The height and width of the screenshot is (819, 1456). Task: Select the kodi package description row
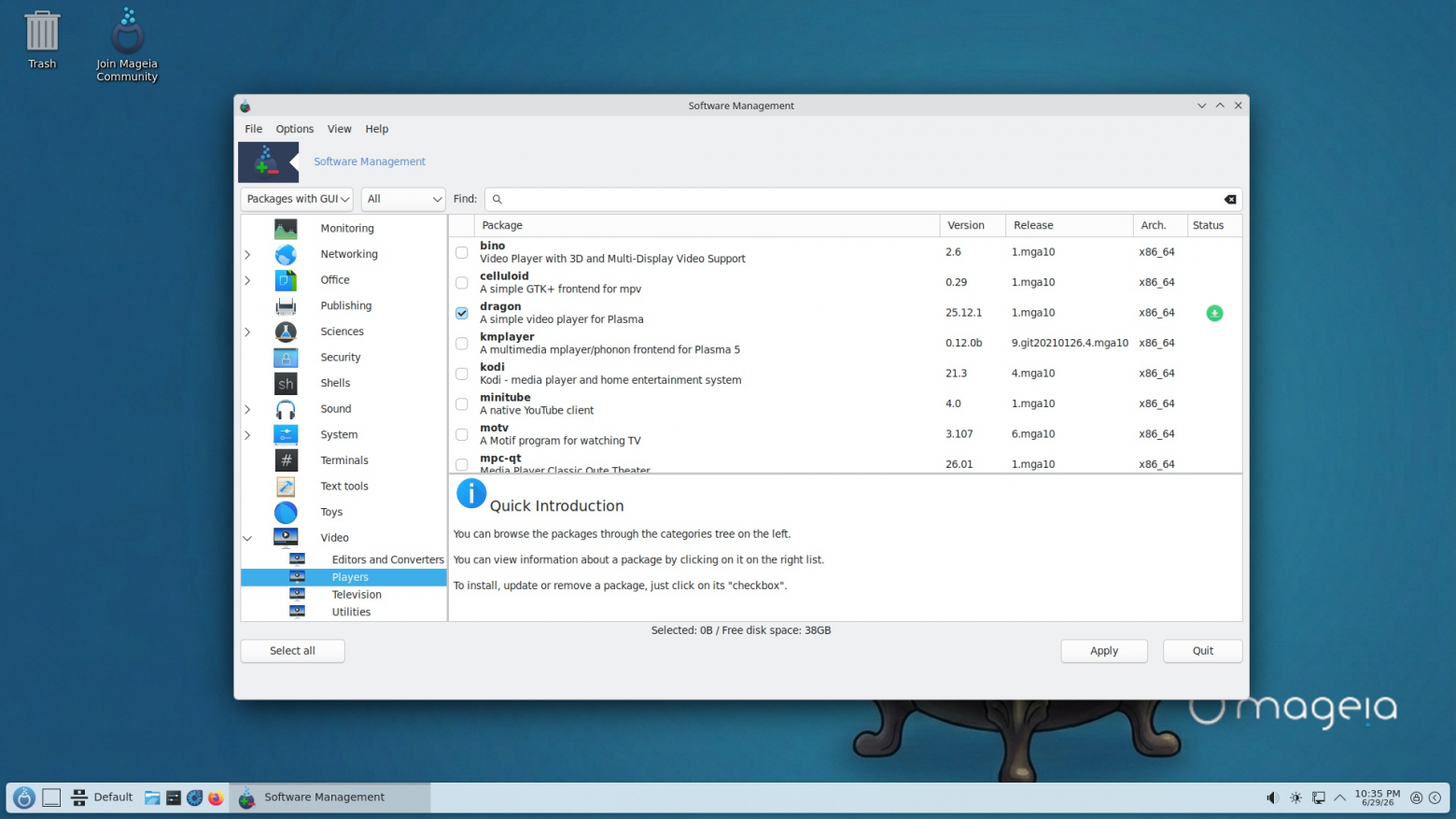[846, 374]
